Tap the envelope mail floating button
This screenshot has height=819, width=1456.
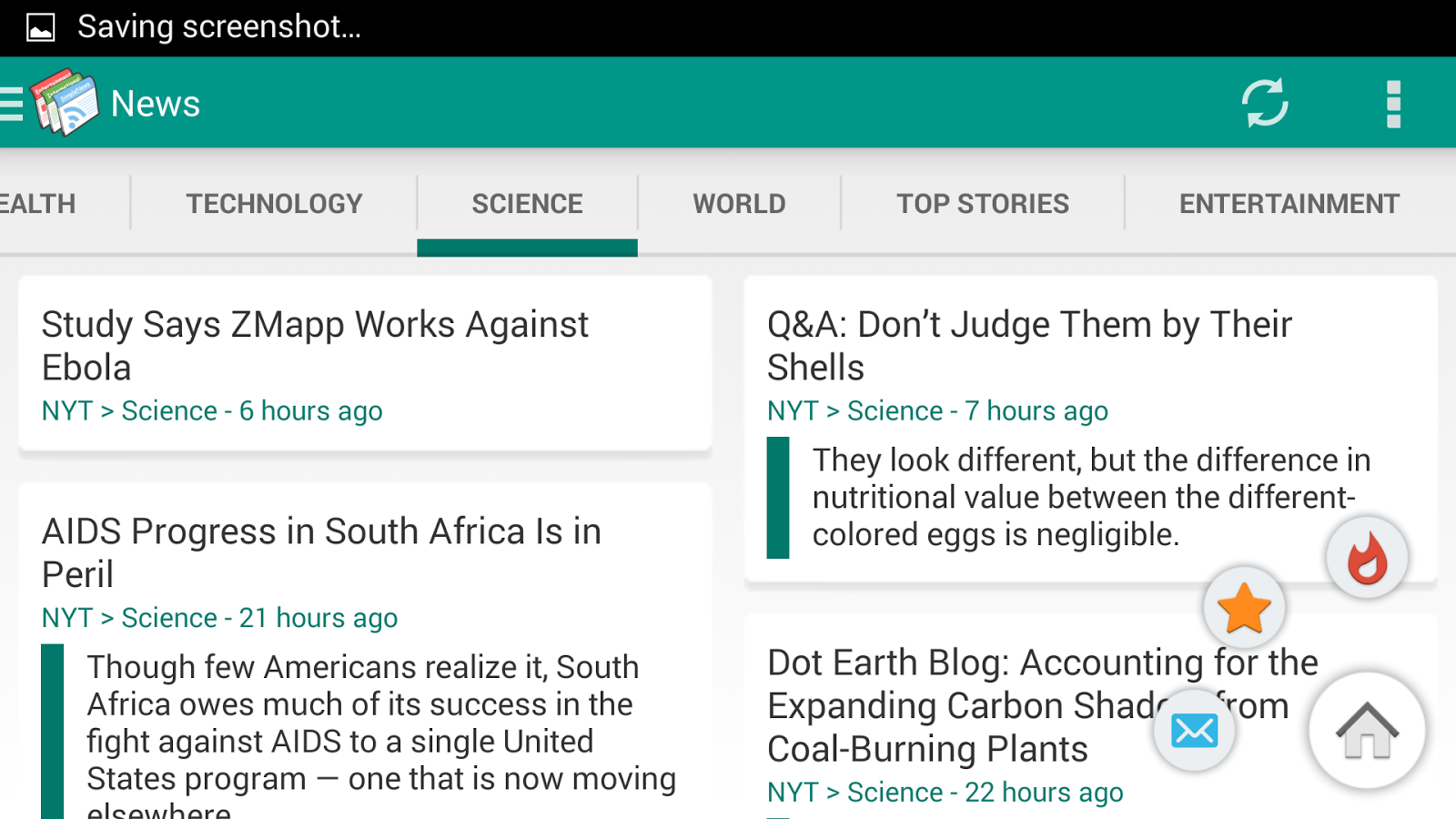coord(1194,730)
